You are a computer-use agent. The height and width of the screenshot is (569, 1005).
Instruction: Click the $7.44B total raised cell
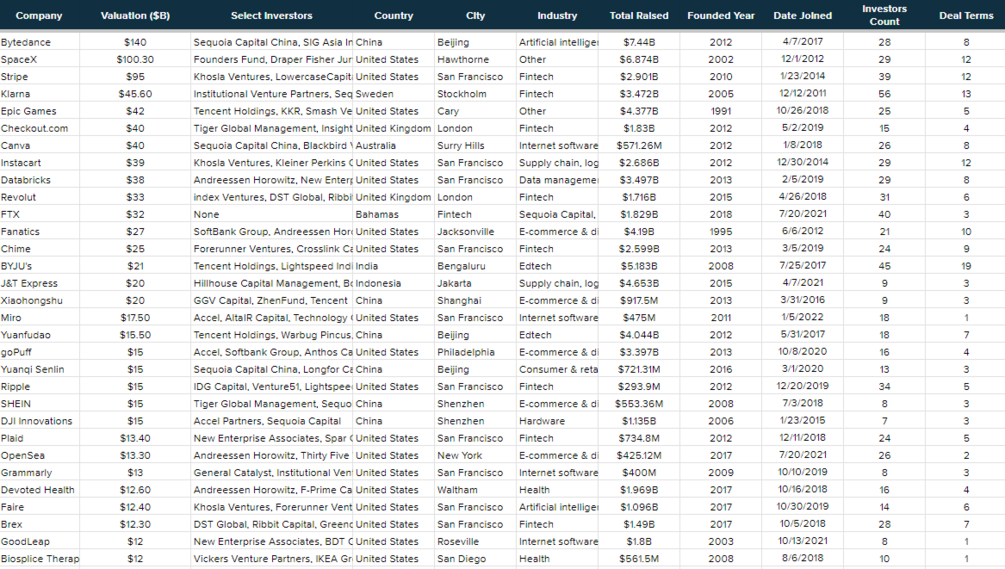coord(639,42)
